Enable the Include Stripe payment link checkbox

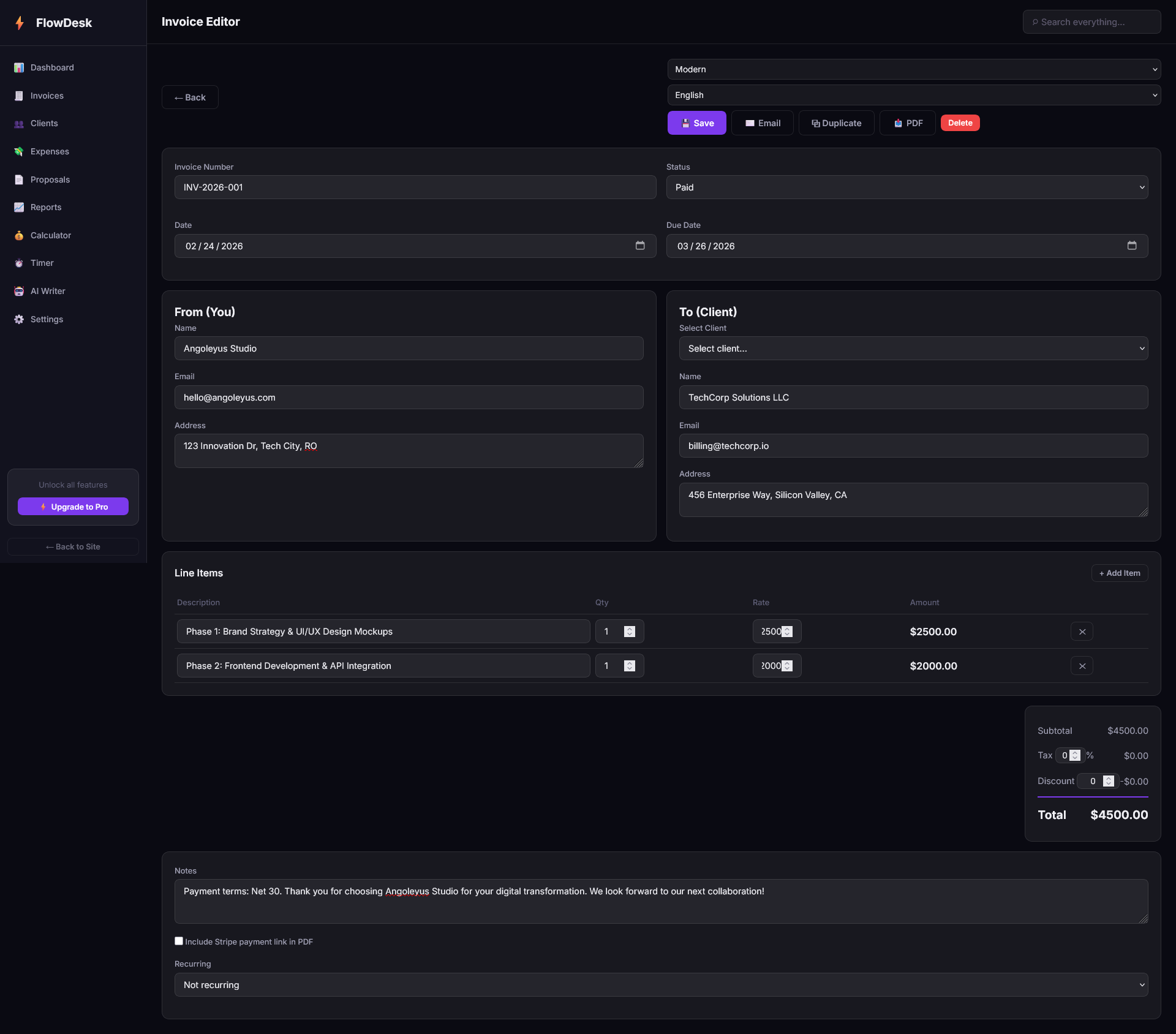click(178, 941)
